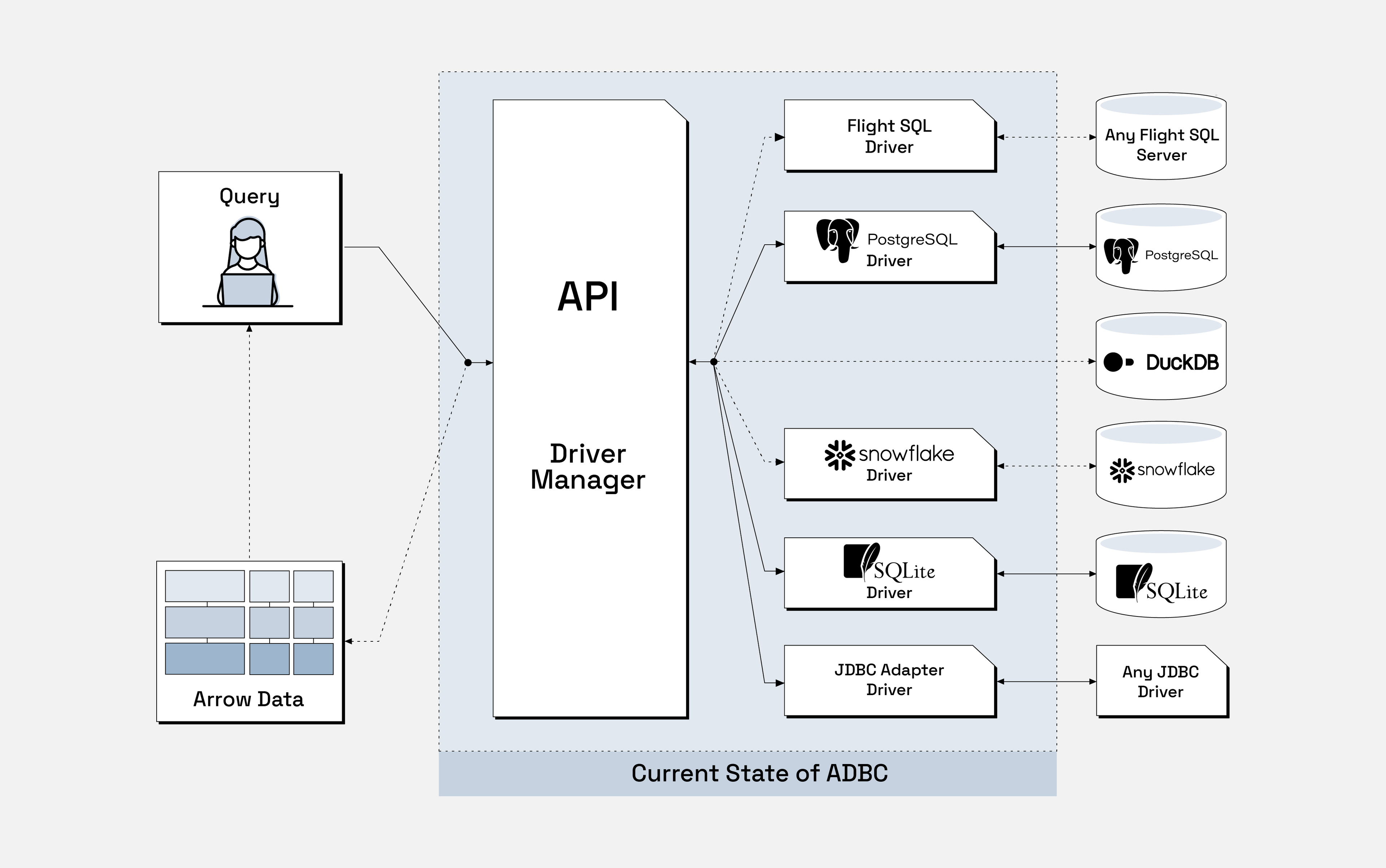
Task: Click the Any Flight SQL Server cylinder
Action: pyautogui.click(x=1161, y=145)
